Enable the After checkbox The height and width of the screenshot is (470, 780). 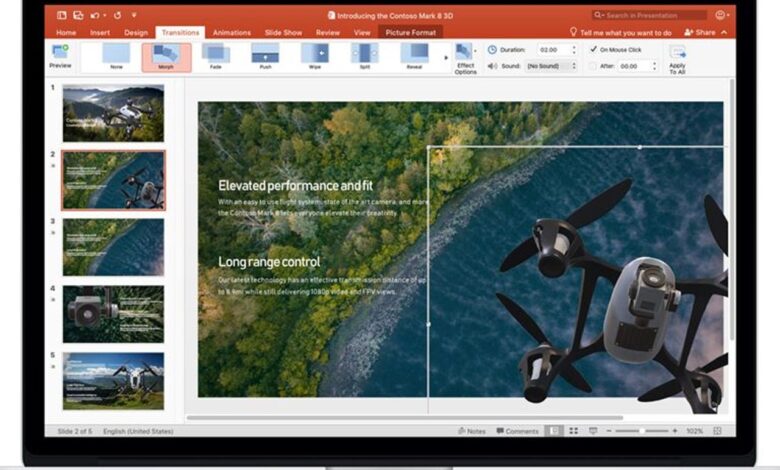[x=593, y=66]
